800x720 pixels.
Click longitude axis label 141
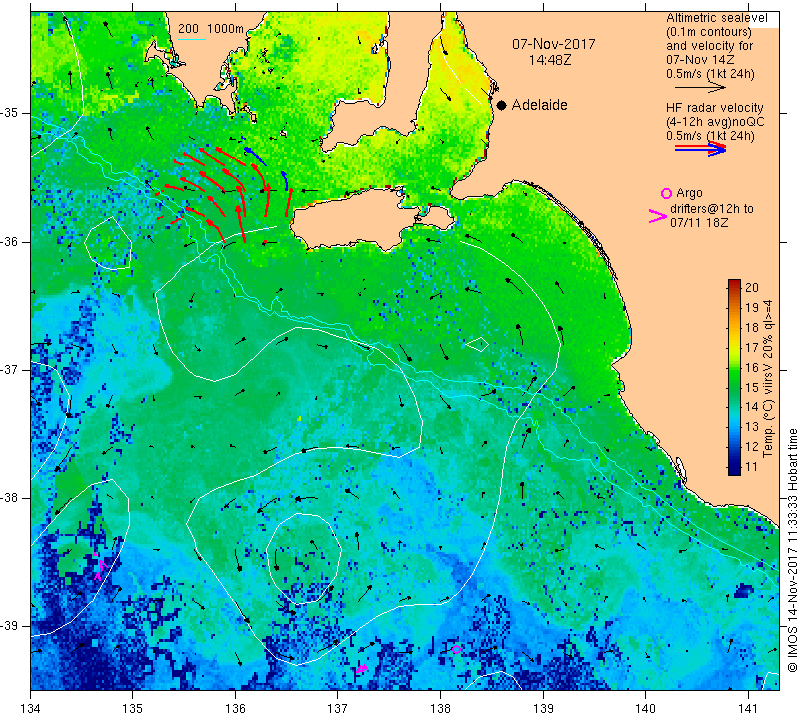tap(748, 709)
